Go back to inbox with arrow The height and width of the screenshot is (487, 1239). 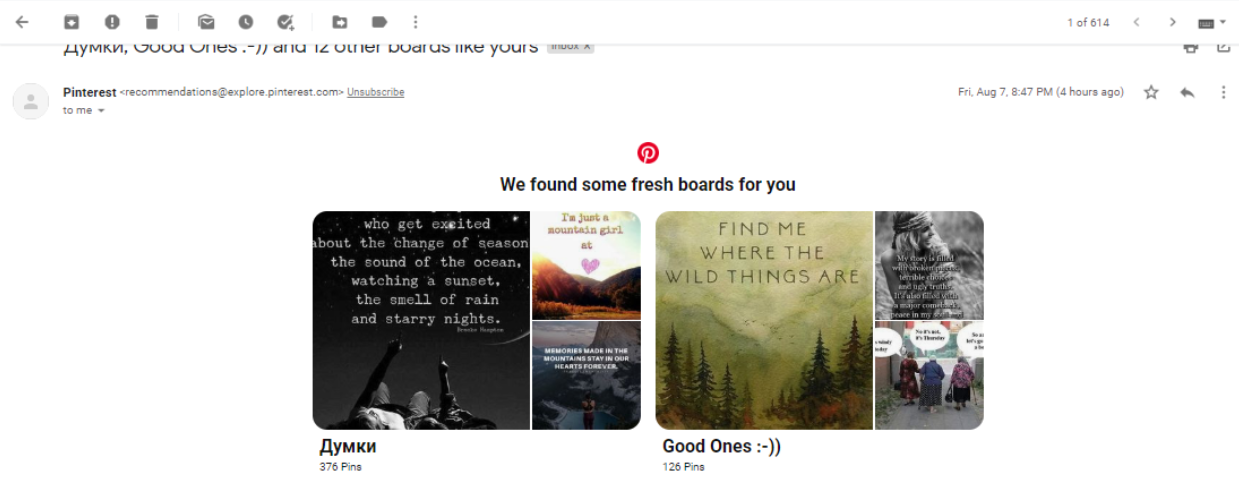pos(22,22)
